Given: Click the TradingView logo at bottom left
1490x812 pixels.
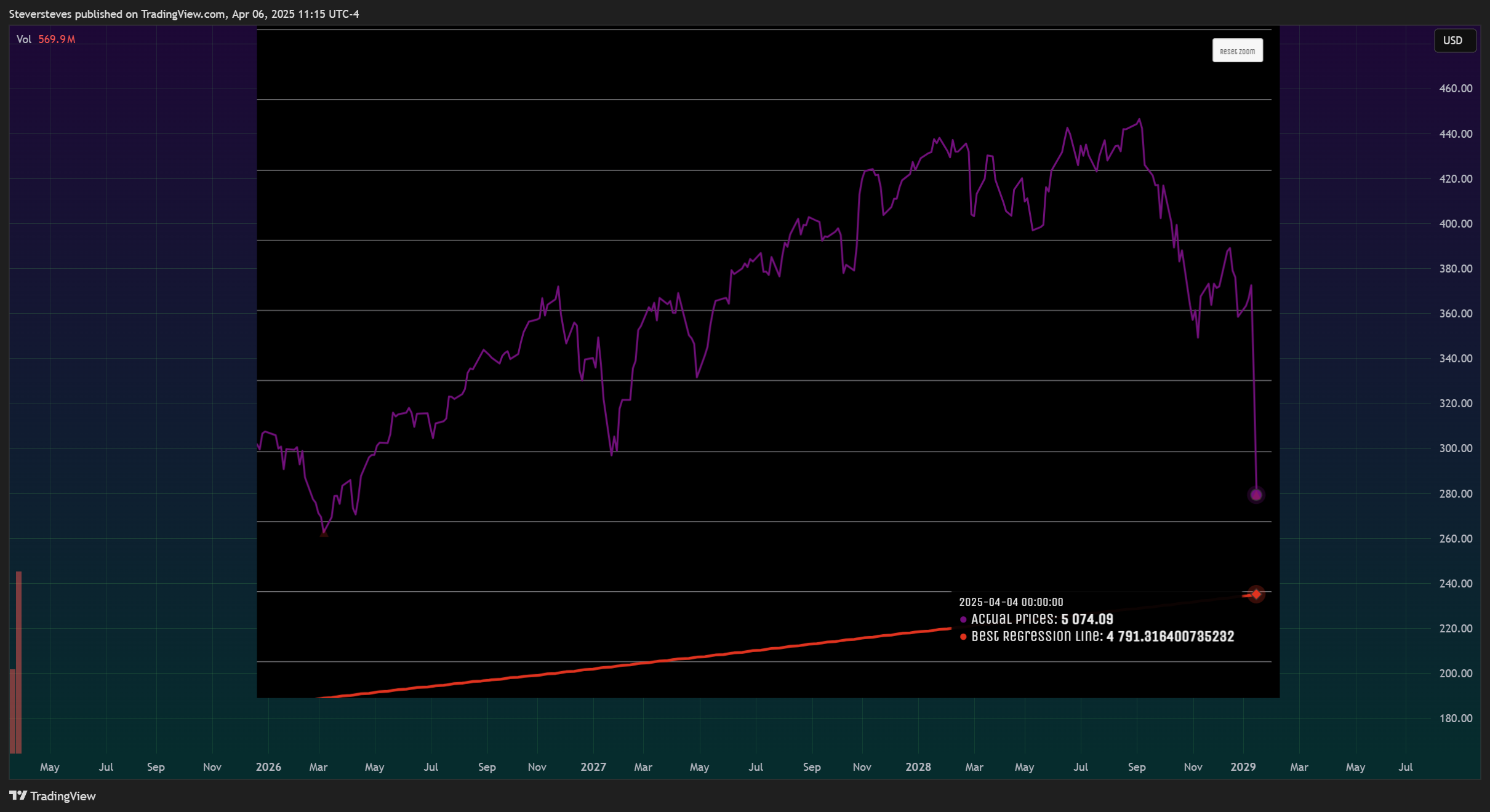Looking at the screenshot, I should 53,795.
